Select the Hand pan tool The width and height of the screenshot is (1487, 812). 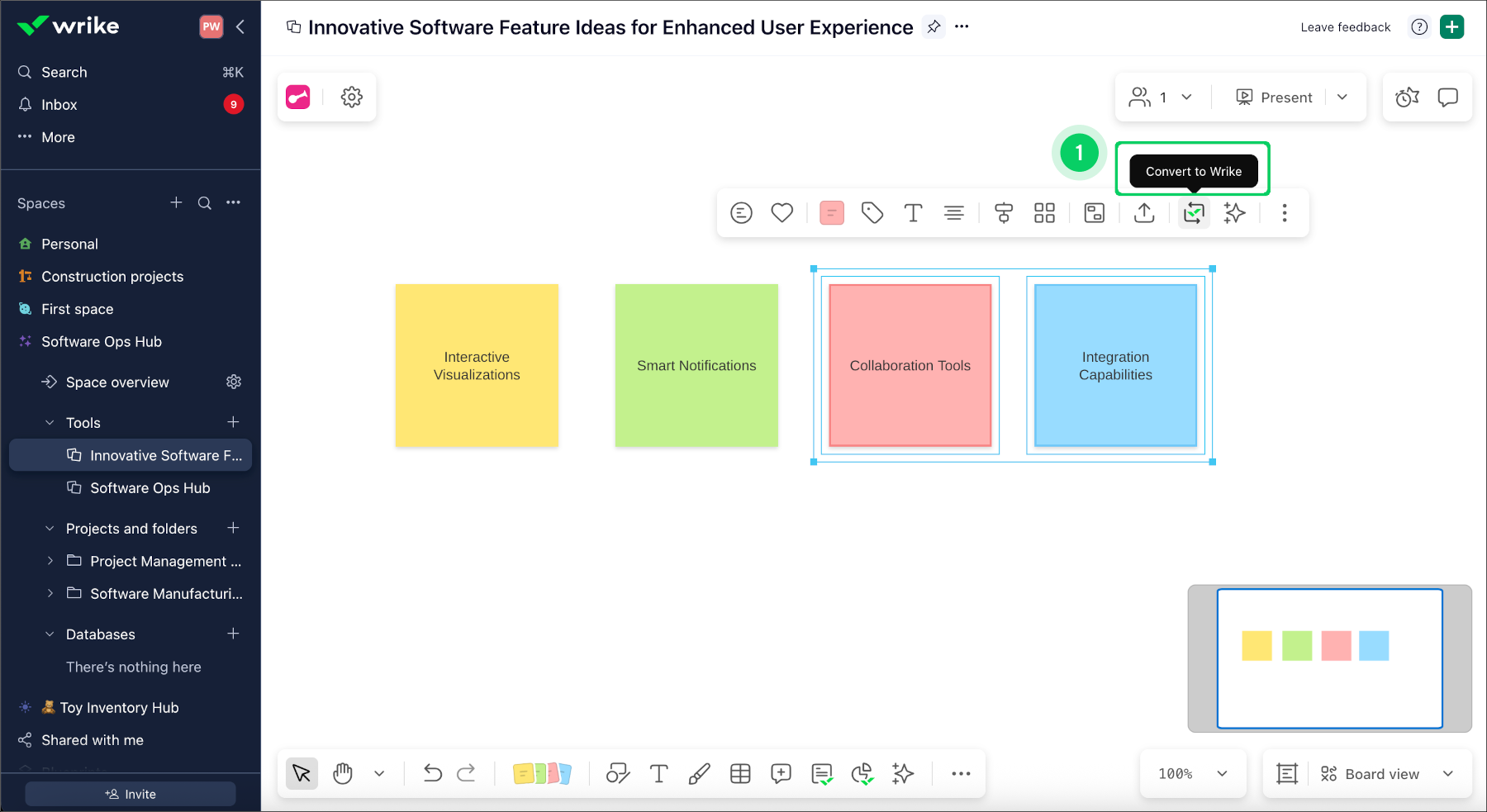(x=343, y=773)
